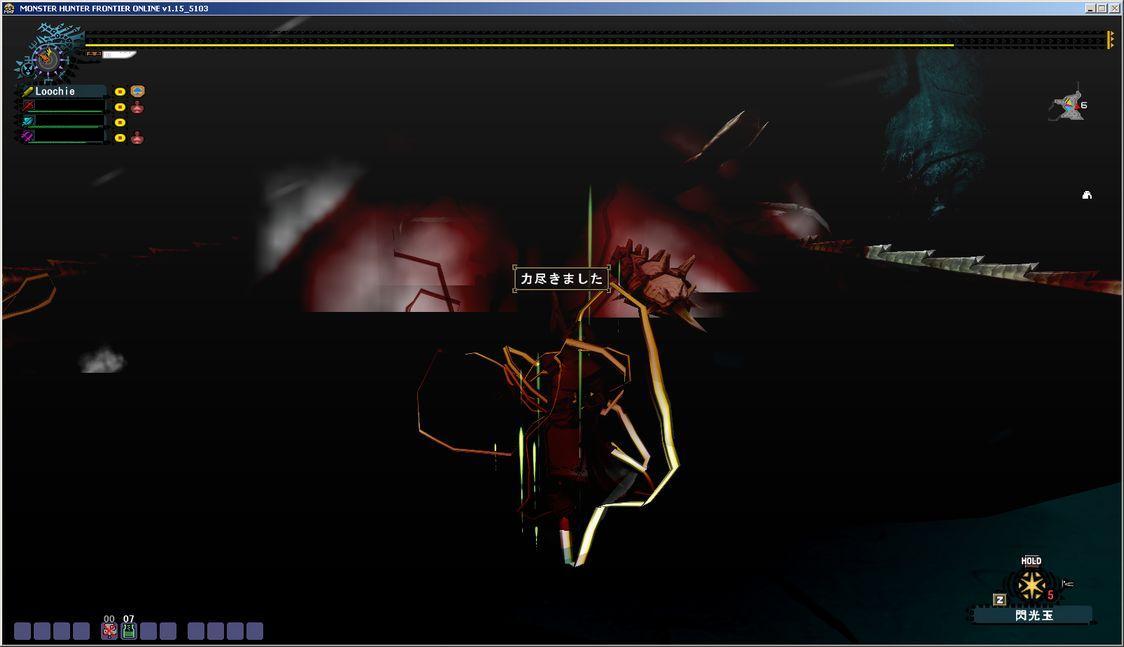Screen dimensions: 1124x647
Task: Click the 07 item count number
Action: click(x=128, y=618)
